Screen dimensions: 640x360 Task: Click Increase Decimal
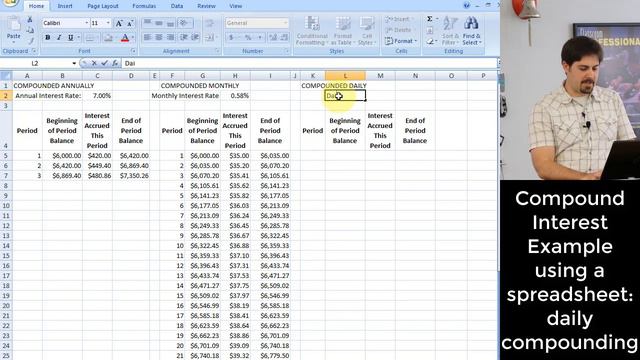tap(273, 38)
